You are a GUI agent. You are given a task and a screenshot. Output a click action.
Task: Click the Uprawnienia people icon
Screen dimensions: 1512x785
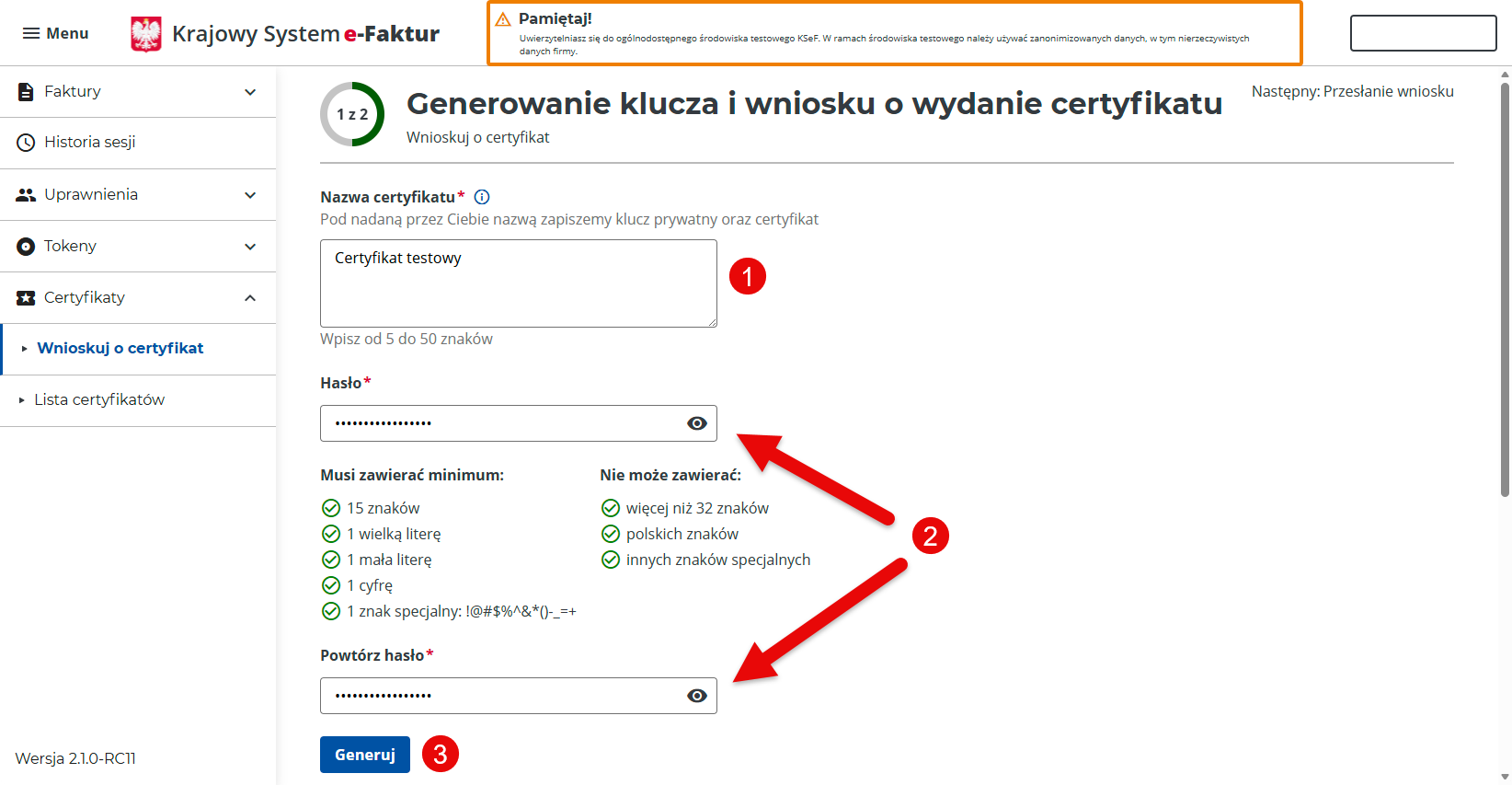tap(26, 195)
